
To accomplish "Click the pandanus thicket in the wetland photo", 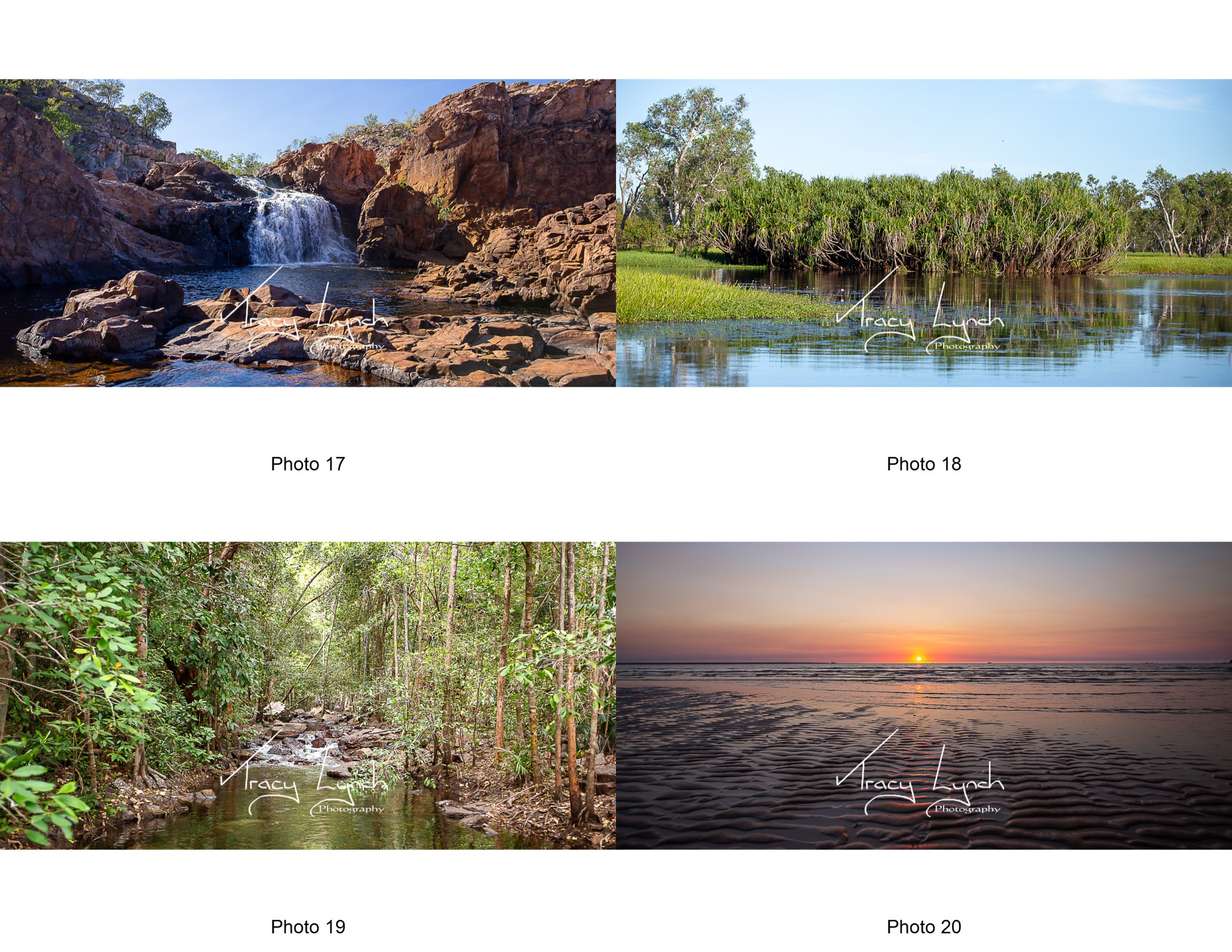I will [914, 223].
